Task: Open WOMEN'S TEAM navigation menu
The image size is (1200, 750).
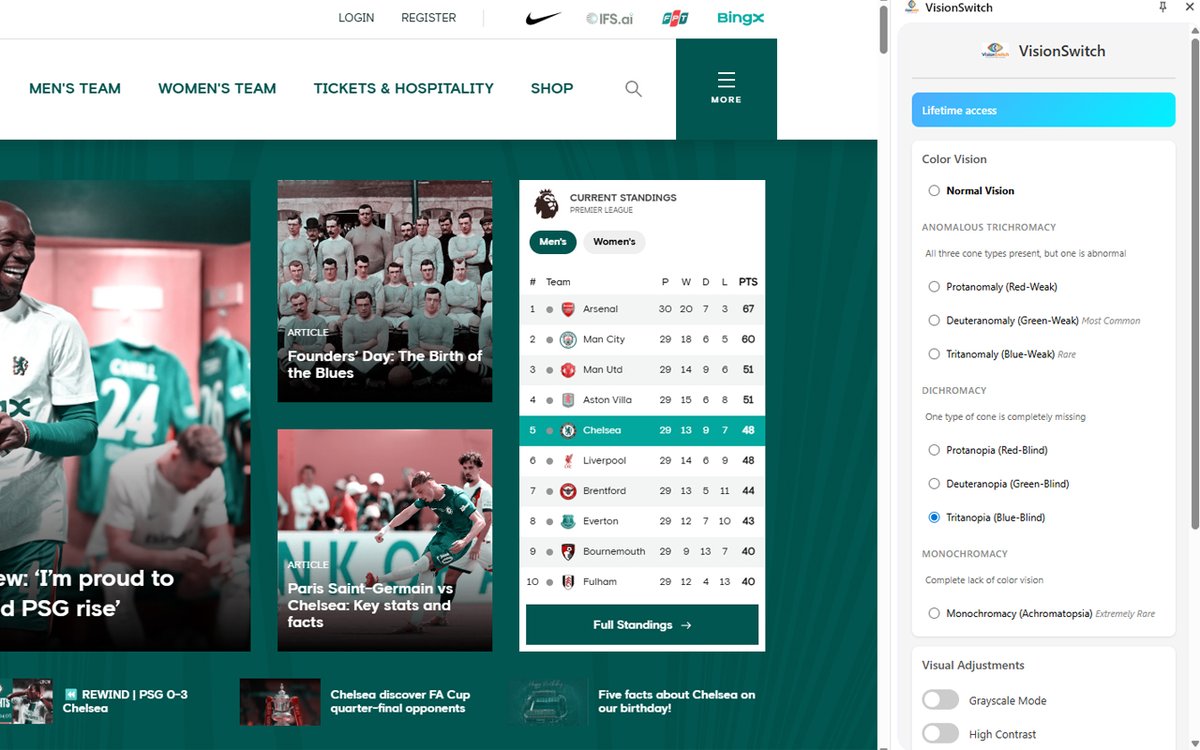Action: [x=217, y=88]
